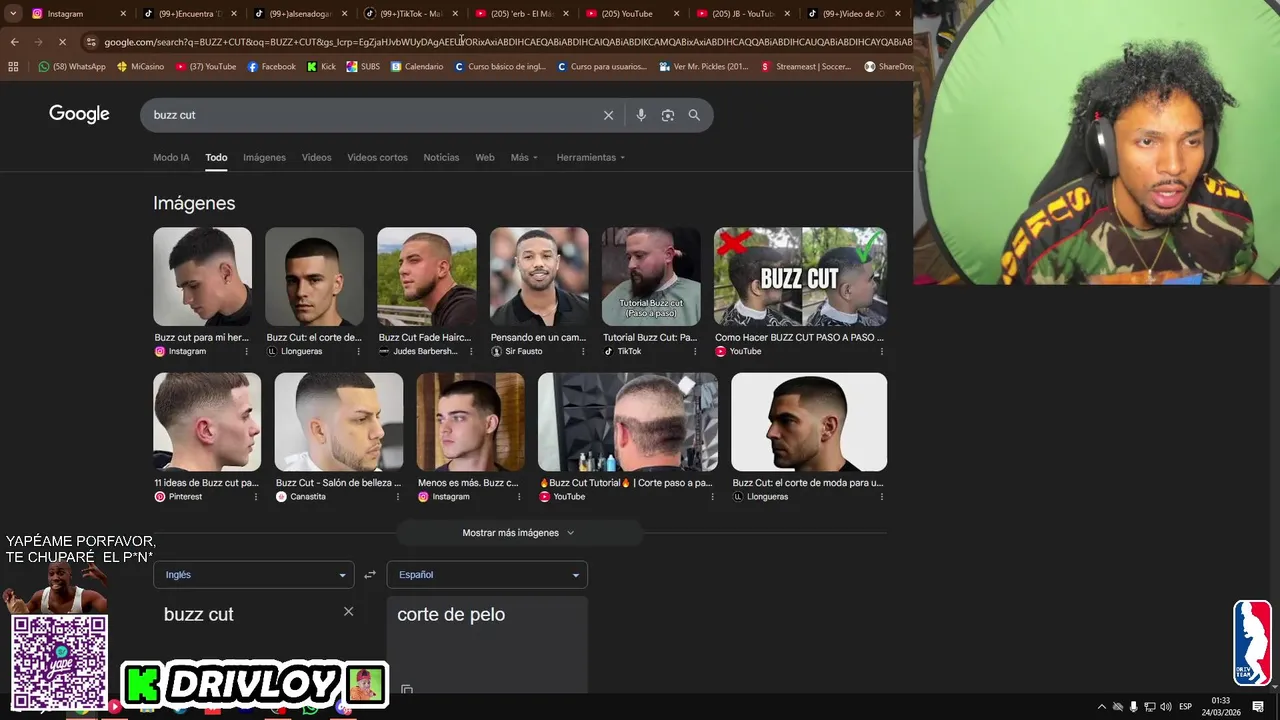Open the WhatsApp bookmark
Viewport: 1280px width, 720px height.
pyautogui.click(x=71, y=67)
